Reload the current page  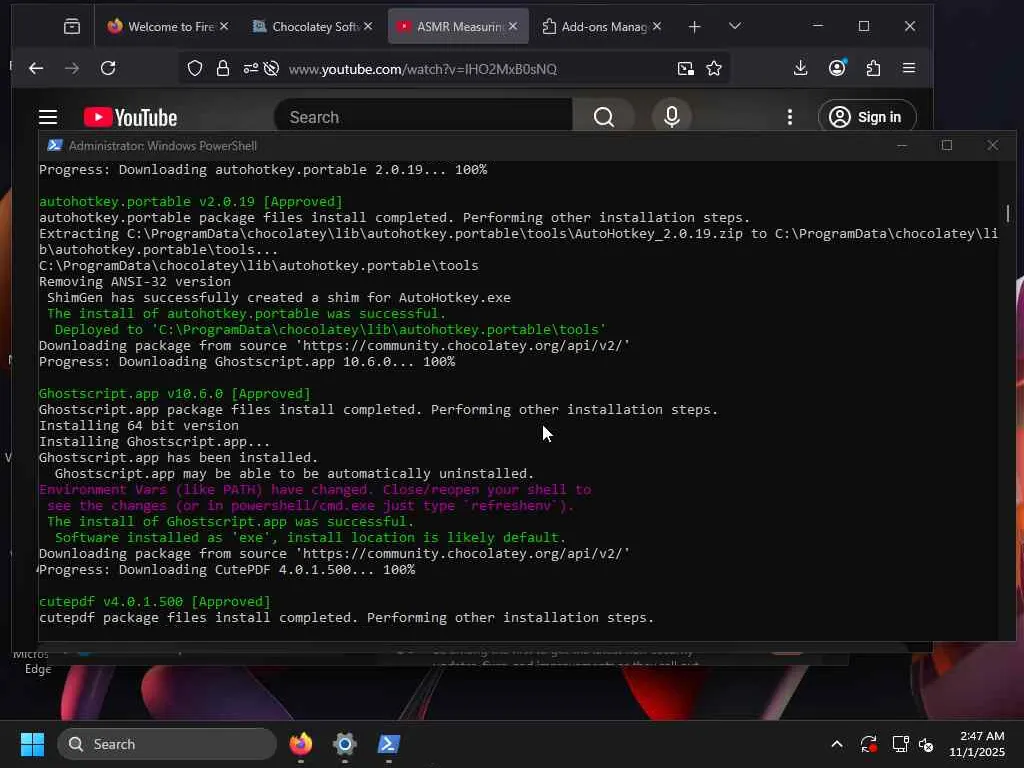coord(108,68)
